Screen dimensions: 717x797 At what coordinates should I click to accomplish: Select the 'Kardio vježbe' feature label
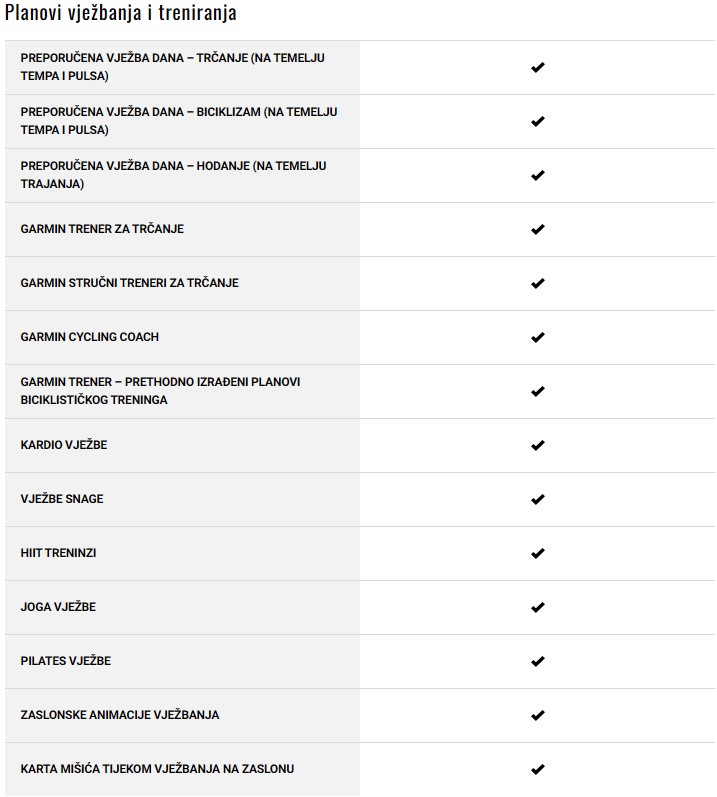point(64,445)
